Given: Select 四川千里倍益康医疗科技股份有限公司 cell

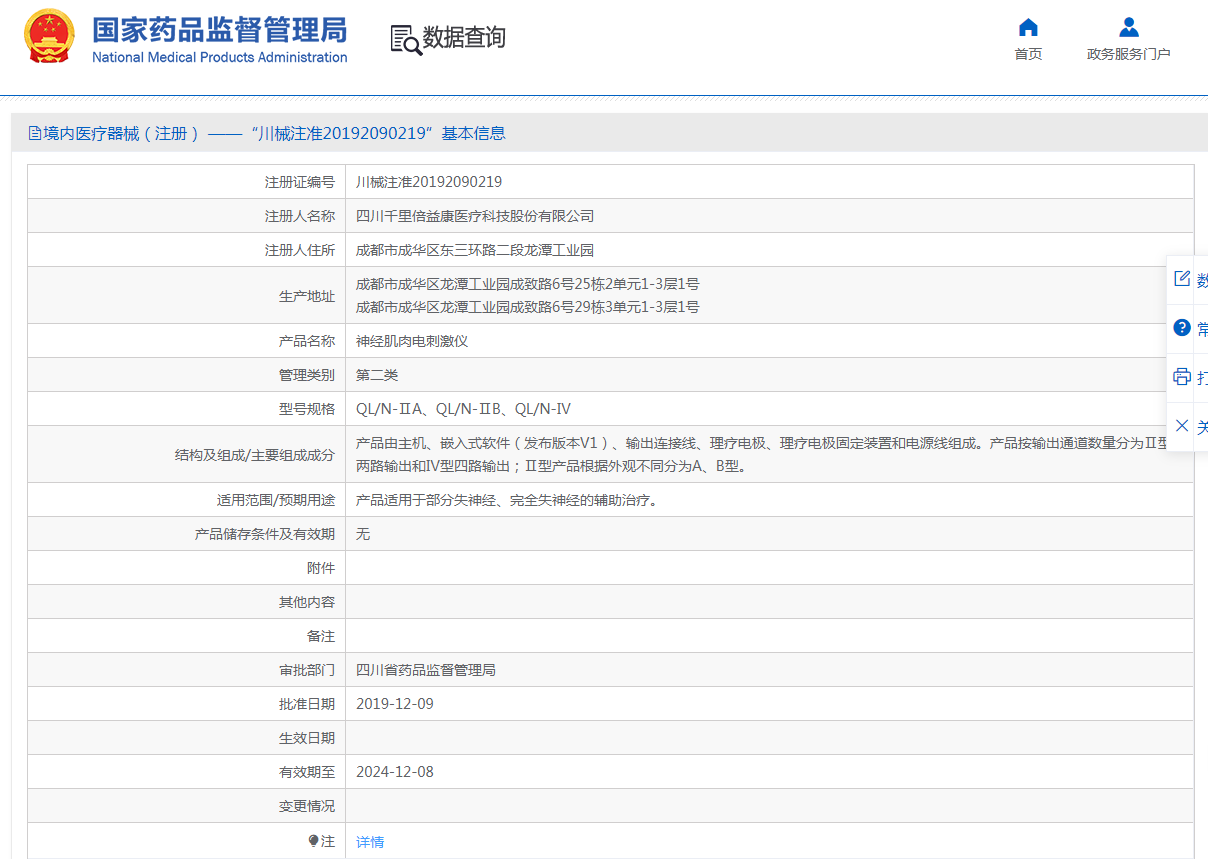Looking at the screenshot, I should tap(475, 216).
